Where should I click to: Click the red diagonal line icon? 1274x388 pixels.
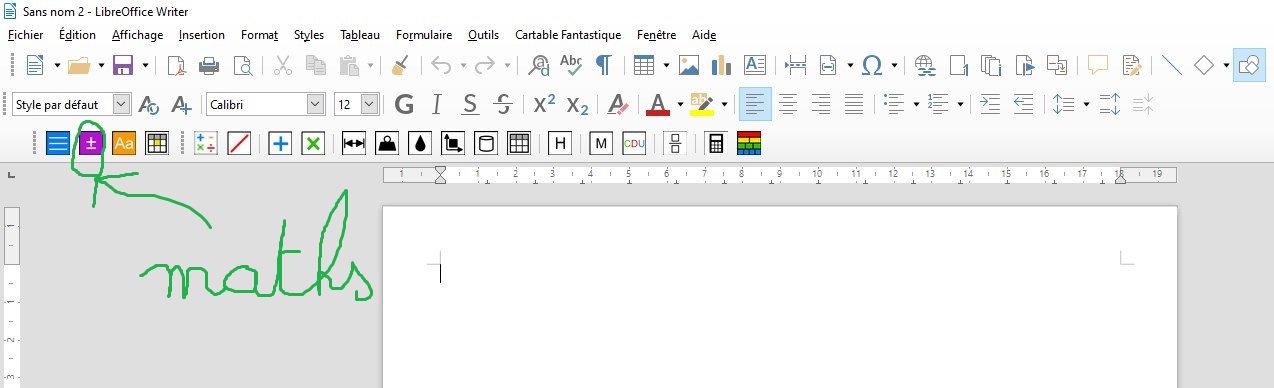(x=239, y=143)
